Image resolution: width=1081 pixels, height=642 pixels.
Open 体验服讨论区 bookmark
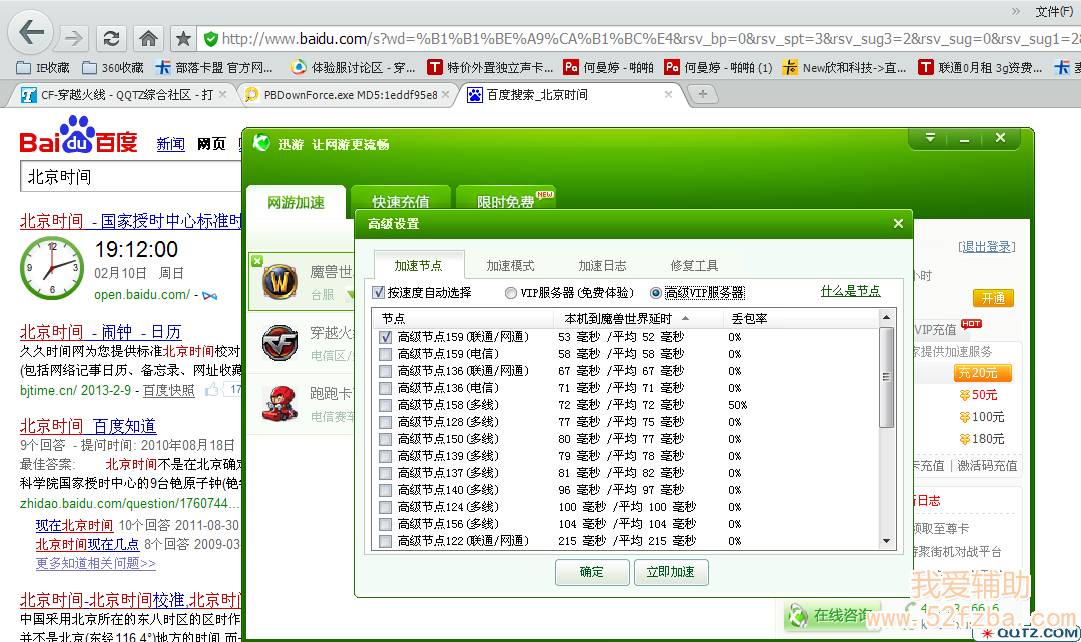(x=353, y=68)
